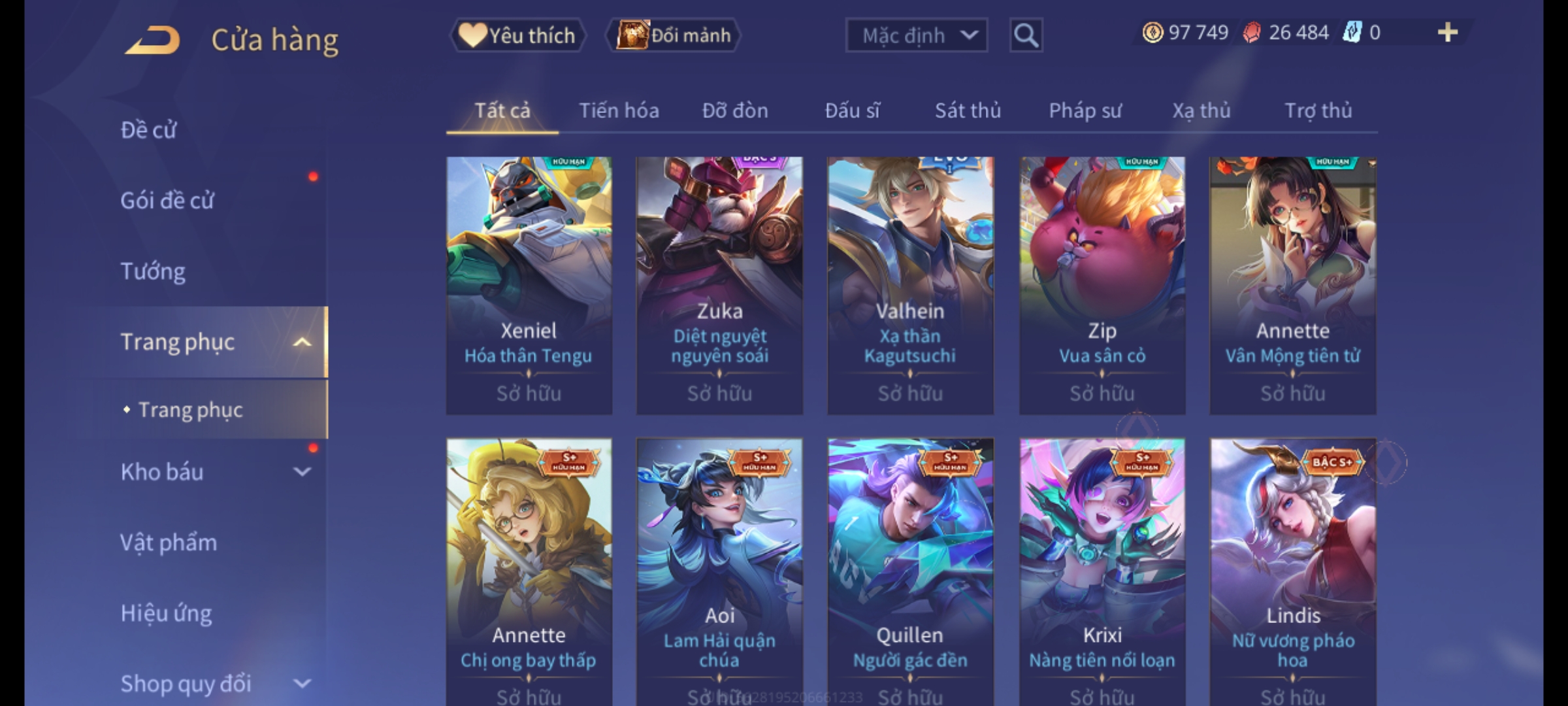The height and width of the screenshot is (706, 1568).
Task: Tap the gold coin currency icon
Action: click(1152, 32)
